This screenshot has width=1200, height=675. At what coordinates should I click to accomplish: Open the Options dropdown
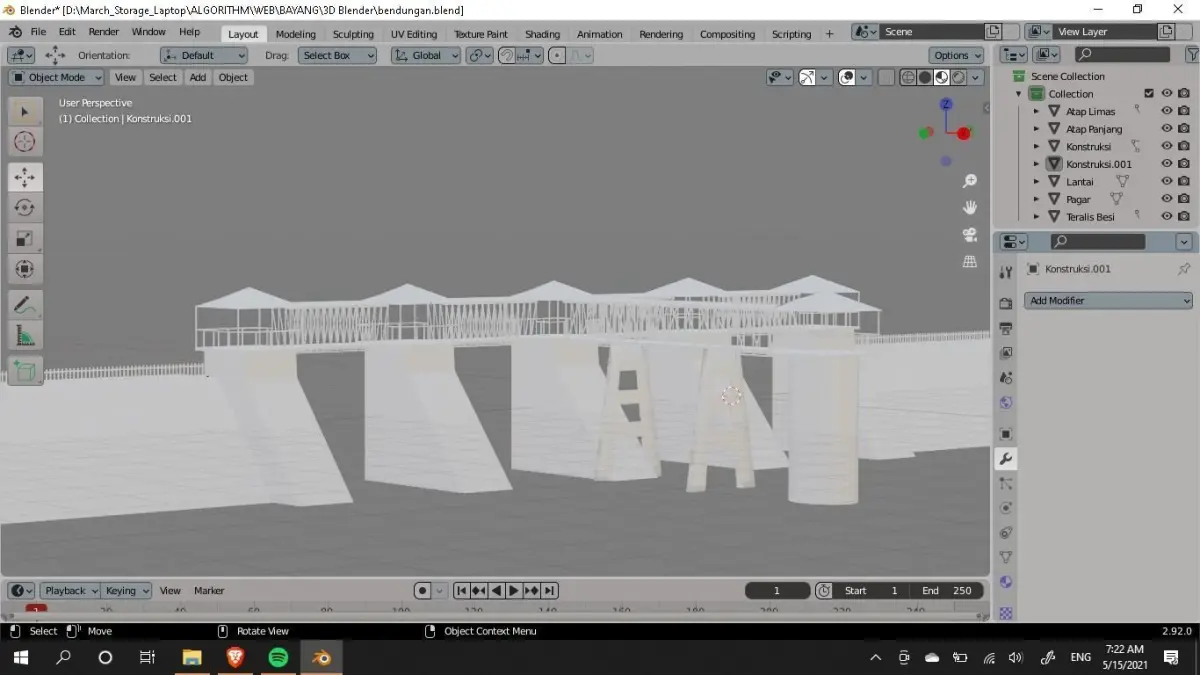click(x=957, y=55)
